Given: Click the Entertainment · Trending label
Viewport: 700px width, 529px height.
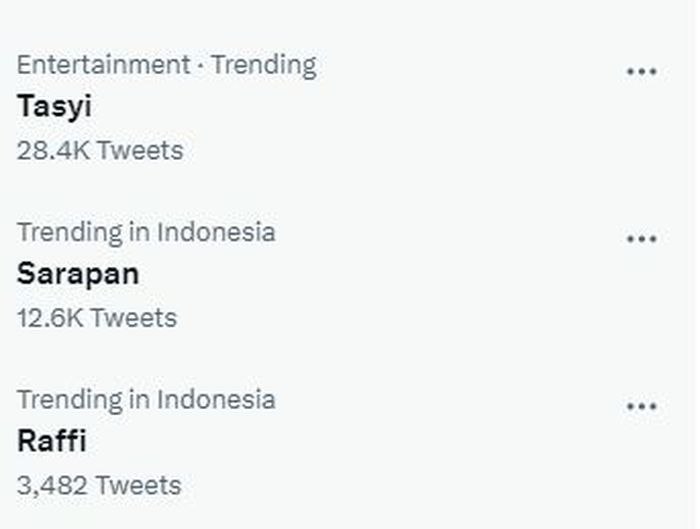Looking at the screenshot, I should coord(166,65).
